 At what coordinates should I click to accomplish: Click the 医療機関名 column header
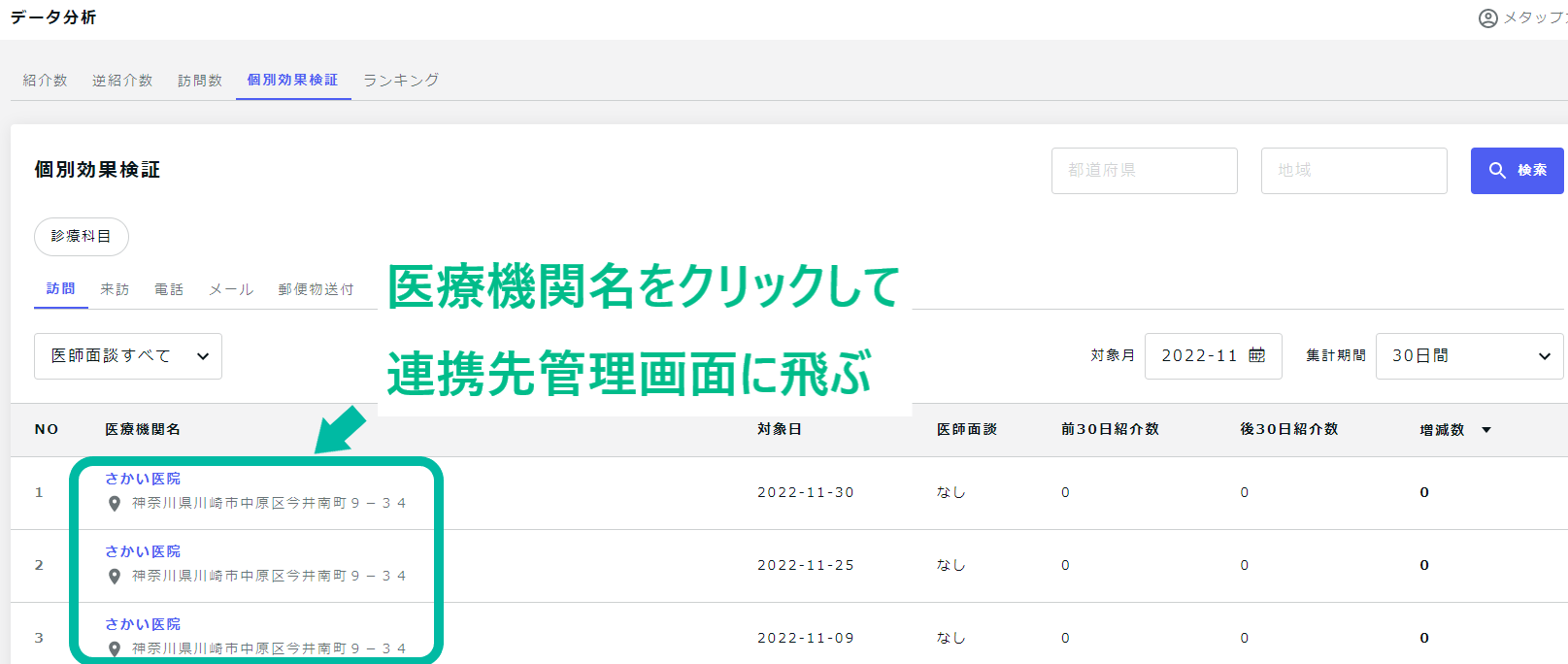pyautogui.click(x=143, y=429)
